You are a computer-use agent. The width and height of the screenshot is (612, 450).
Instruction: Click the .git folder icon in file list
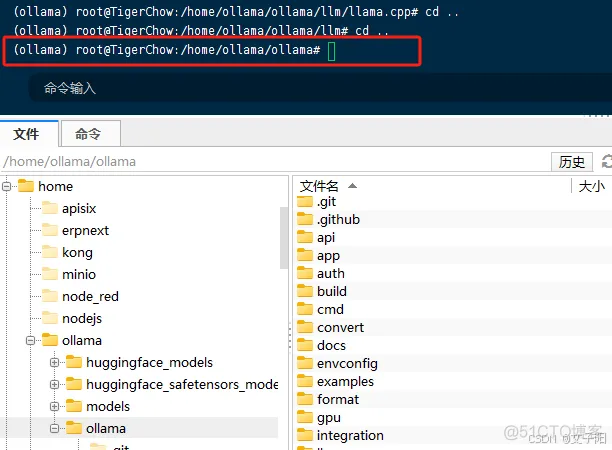(305, 202)
